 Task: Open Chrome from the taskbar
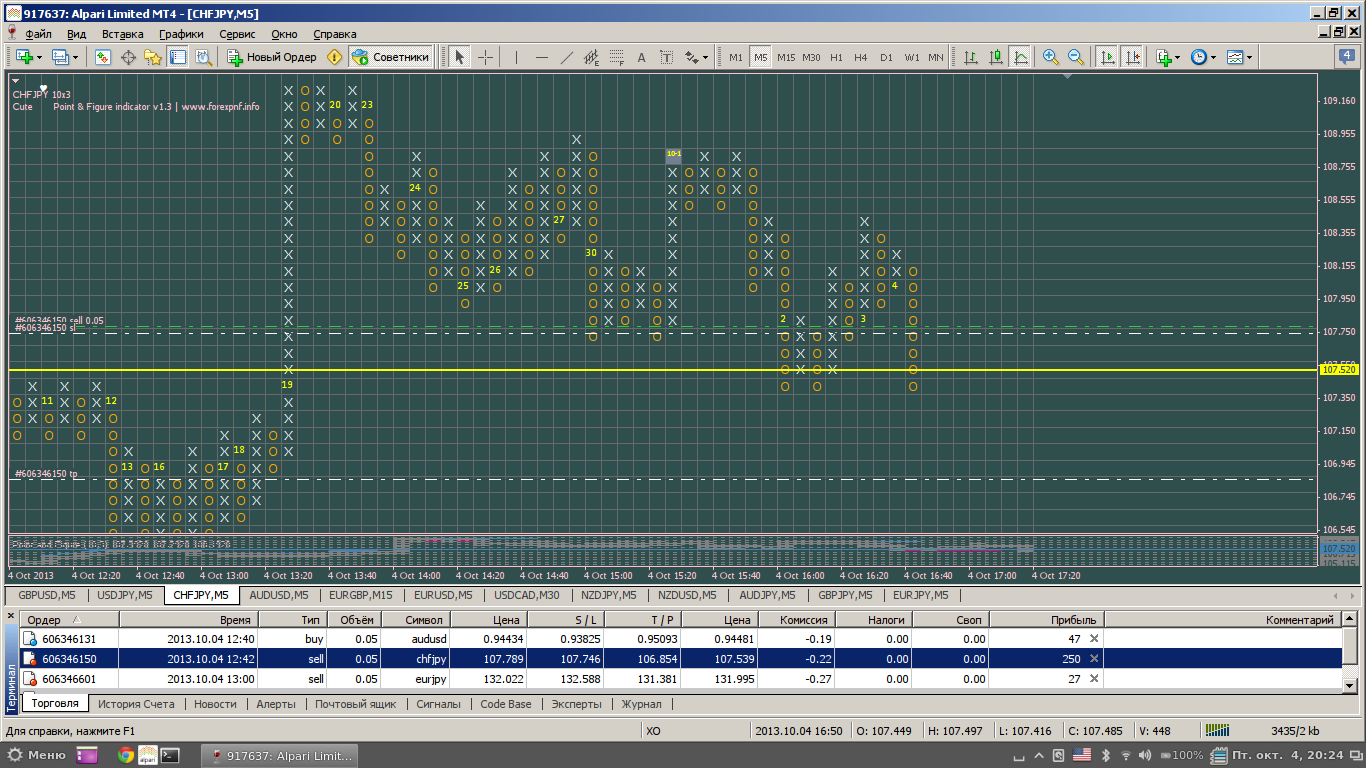tap(125, 755)
